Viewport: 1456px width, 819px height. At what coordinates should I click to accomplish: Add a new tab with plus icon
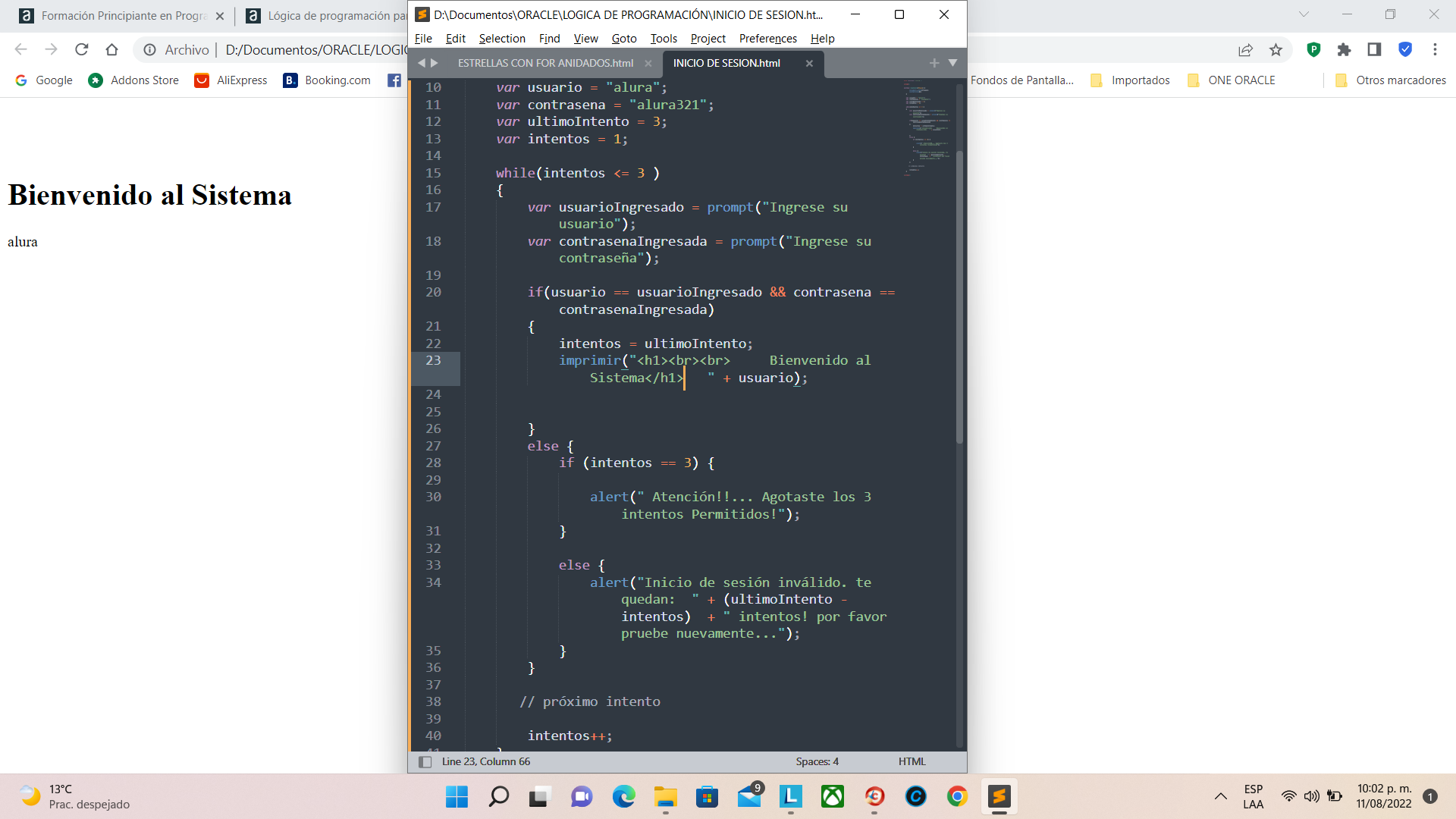[934, 63]
